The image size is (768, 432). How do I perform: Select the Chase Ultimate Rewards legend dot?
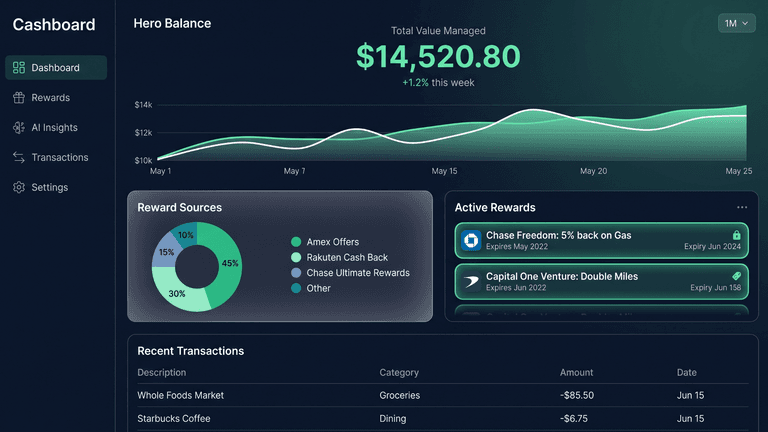coord(296,273)
